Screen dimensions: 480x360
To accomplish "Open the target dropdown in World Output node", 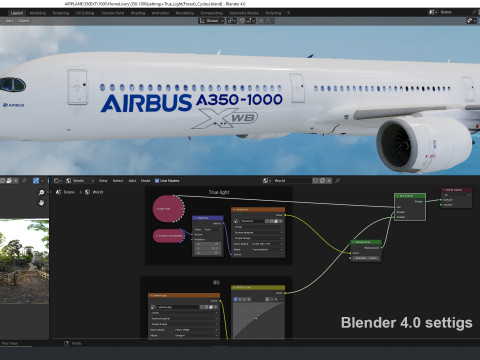I will 456,195.
